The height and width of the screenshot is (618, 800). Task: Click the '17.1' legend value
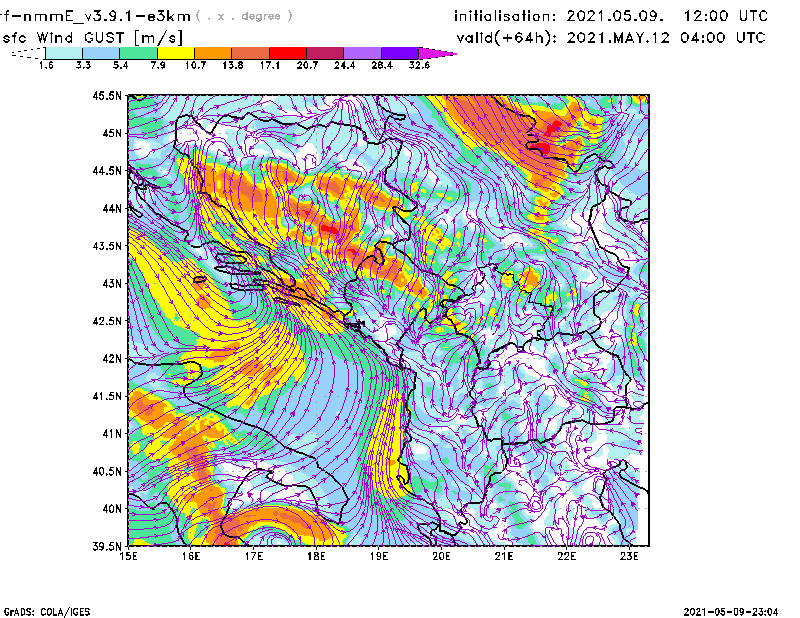coord(269,65)
